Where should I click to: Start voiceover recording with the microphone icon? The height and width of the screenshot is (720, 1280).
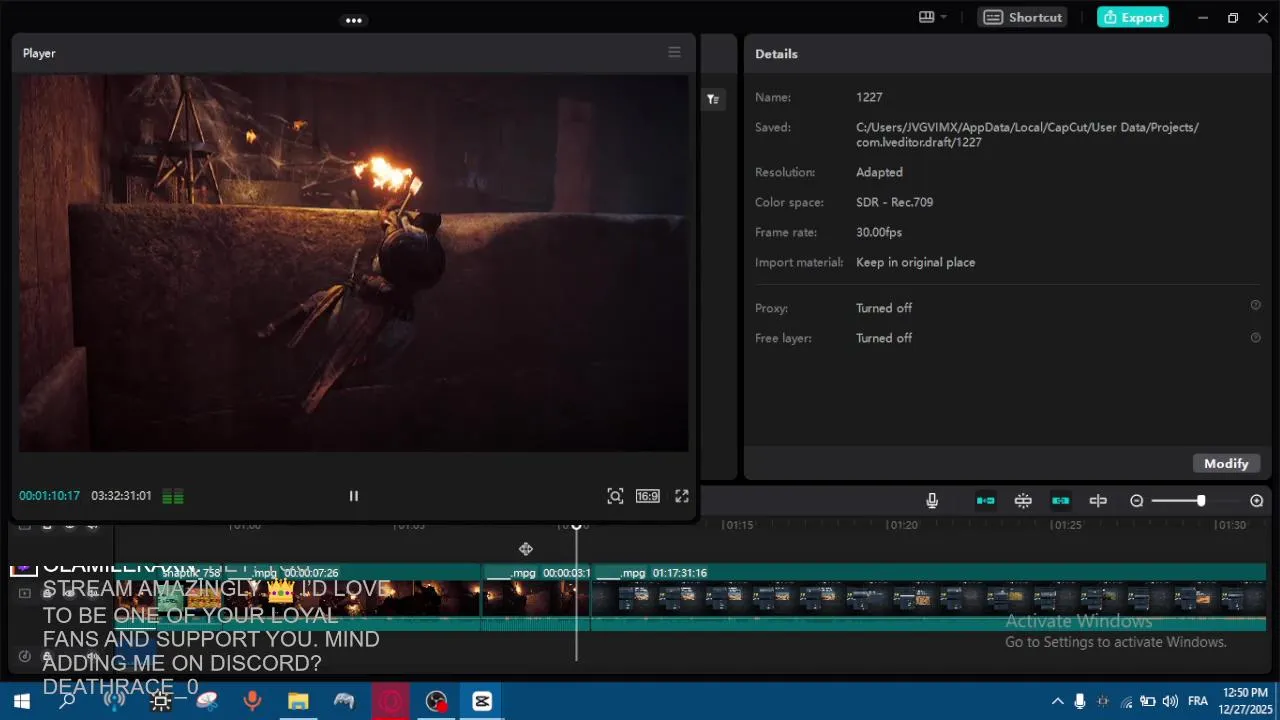point(932,501)
